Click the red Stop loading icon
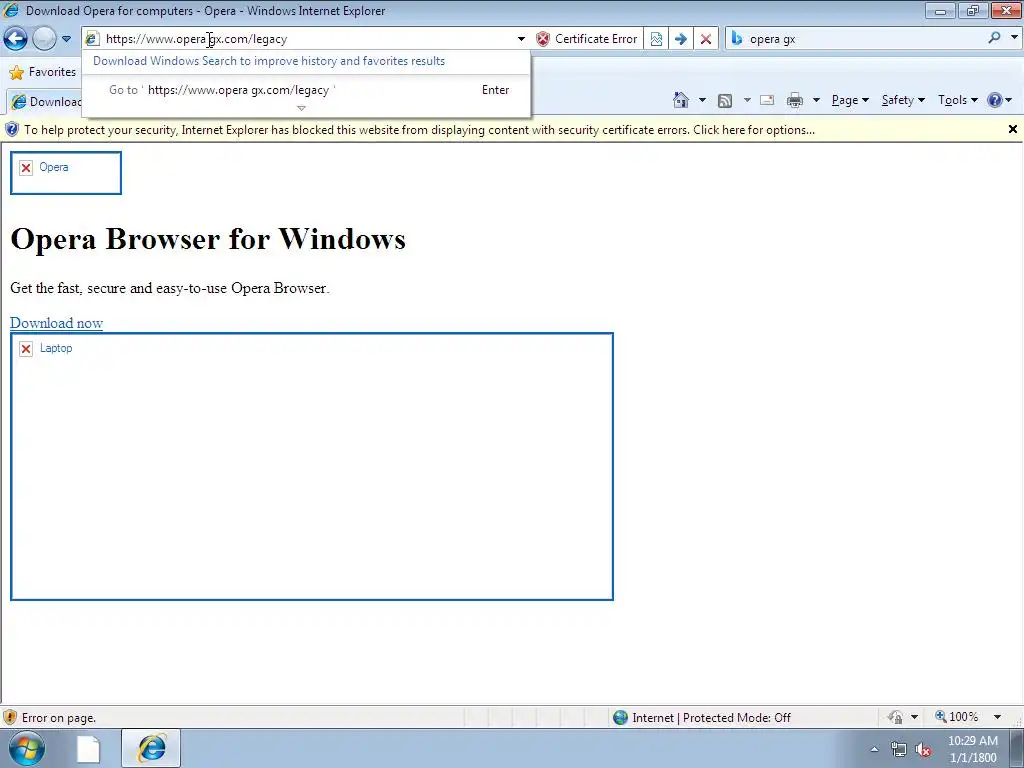This screenshot has width=1024, height=768. 706,39
